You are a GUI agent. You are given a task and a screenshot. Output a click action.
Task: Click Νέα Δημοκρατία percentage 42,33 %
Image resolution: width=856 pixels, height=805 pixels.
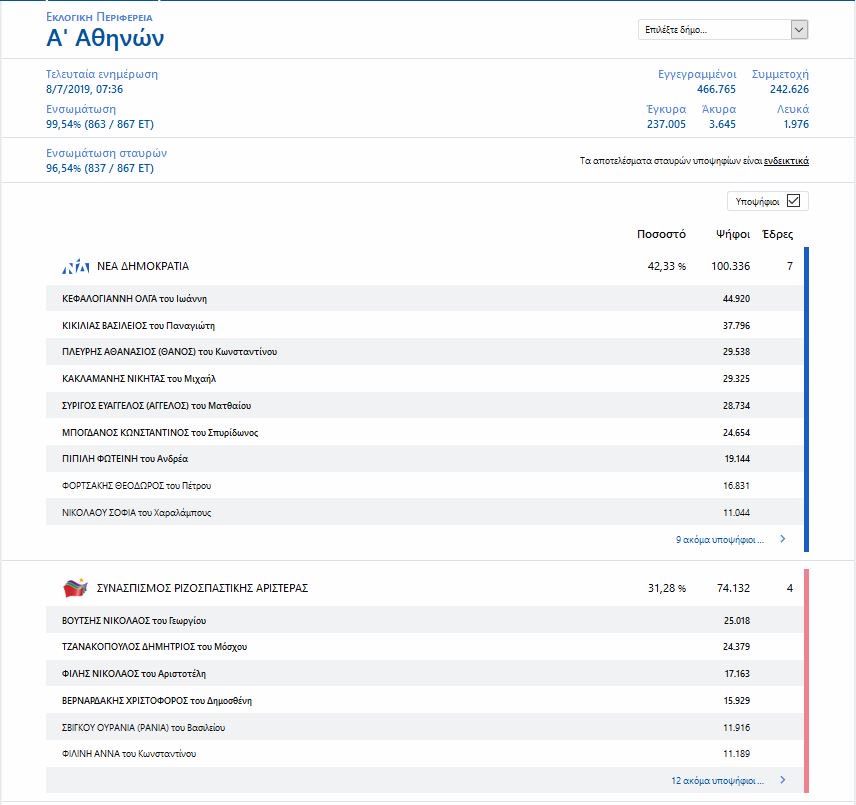click(x=667, y=266)
